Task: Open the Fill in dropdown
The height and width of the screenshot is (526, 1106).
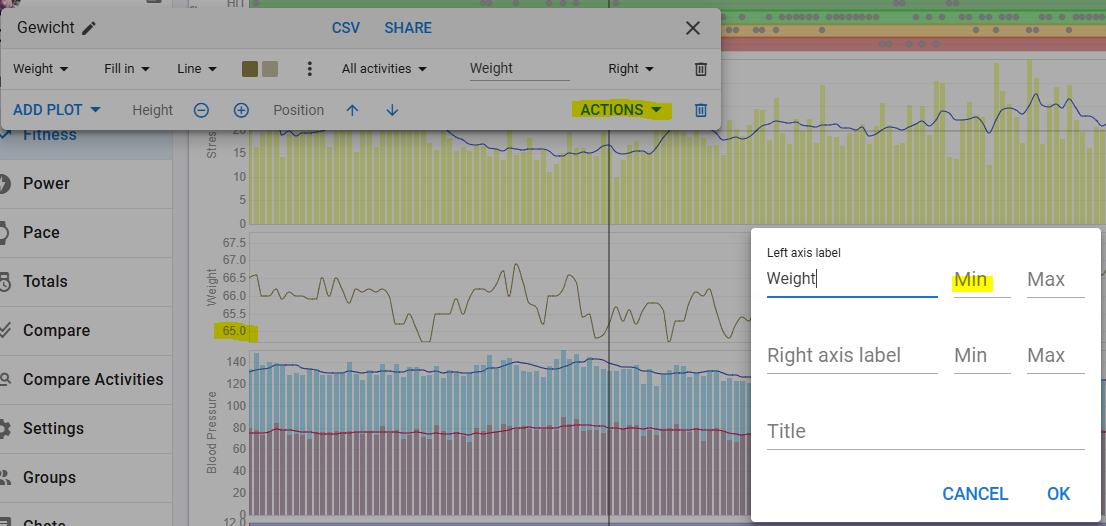Action: tap(126, 69)
